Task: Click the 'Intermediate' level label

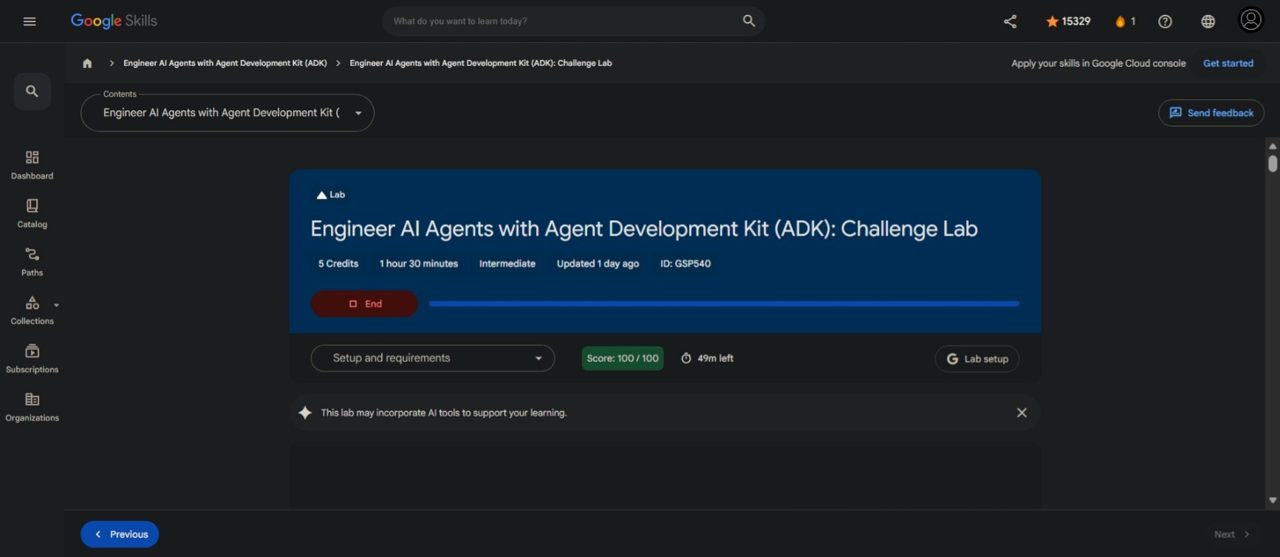Action: point(507,264)
